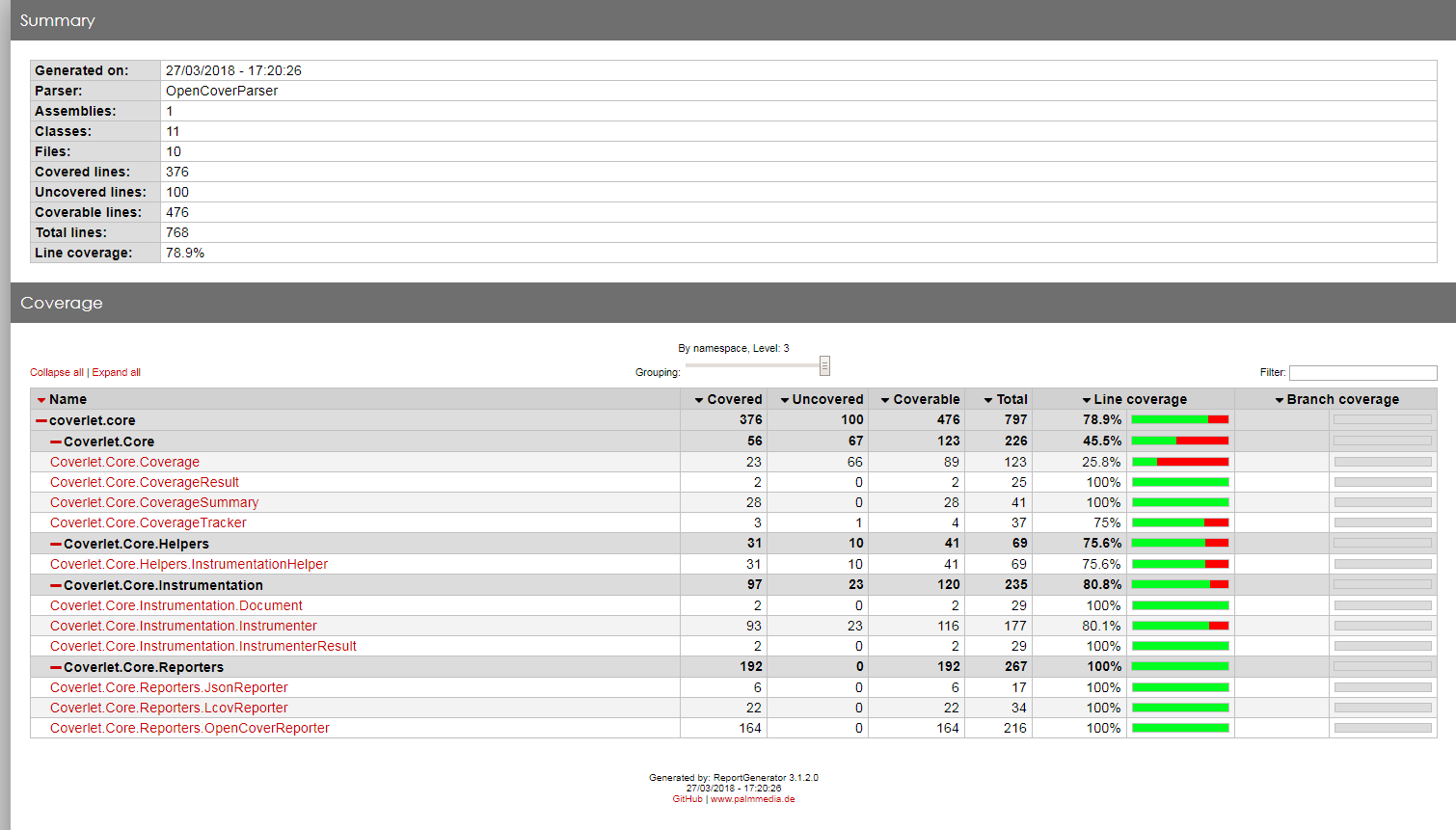Click Coverlet.Core.Coverage 25.8% coverage bar
This screenshot has height=830, width=1456.
(1180, 462)
